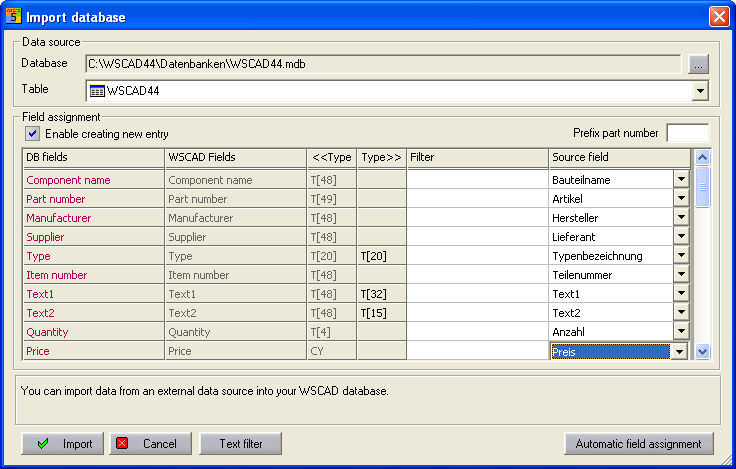This screenshot has height=469, width=736.
Task: Click the field list scrollbar thumb
Action: (x=702, y=187)
